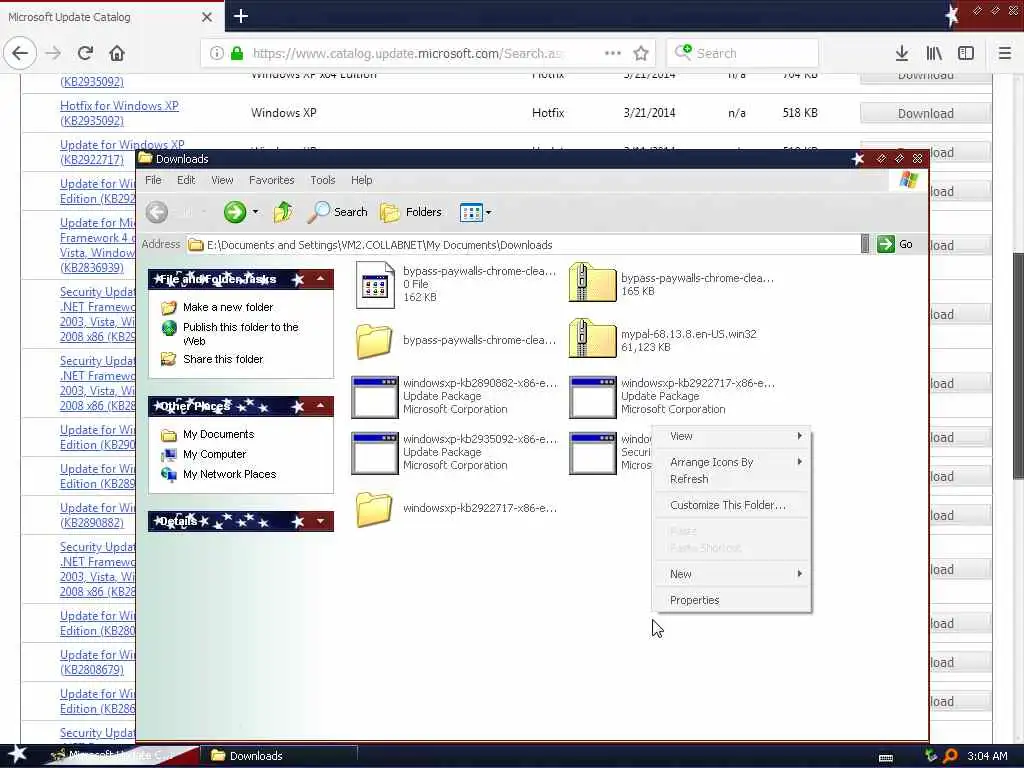Click the system tray clock showing 3:04 AM
1024x768 pixels.
click(x=987, y=756)
